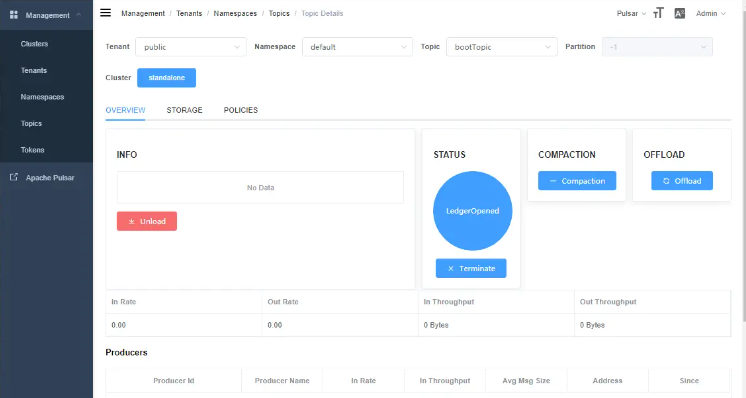Switch to the OVERVIEW tab
This screenshot has width=746, height=398.
click(125, 110)
